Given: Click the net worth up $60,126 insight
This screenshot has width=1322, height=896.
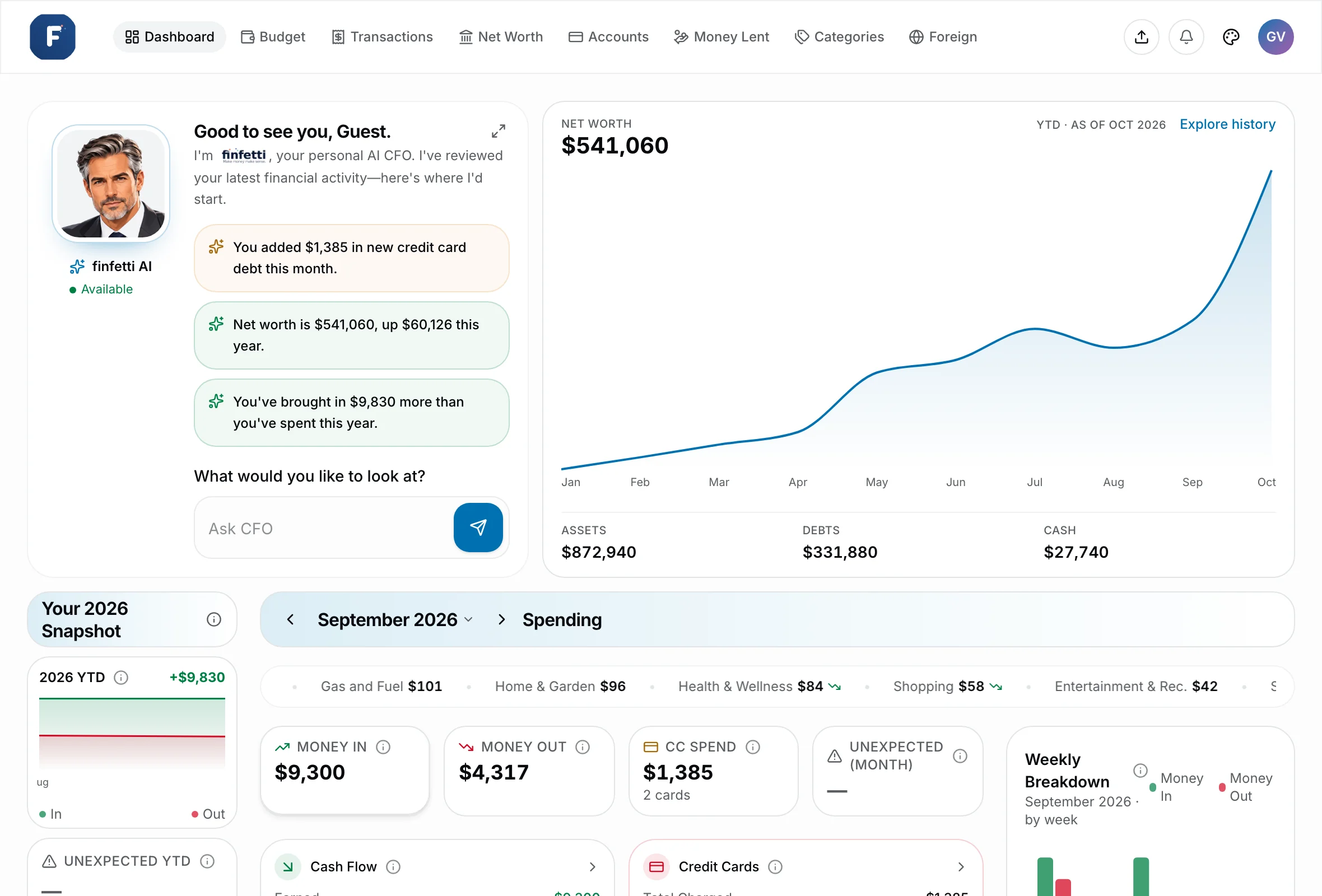Looking at the screenshot, I should tap(352, 335).
